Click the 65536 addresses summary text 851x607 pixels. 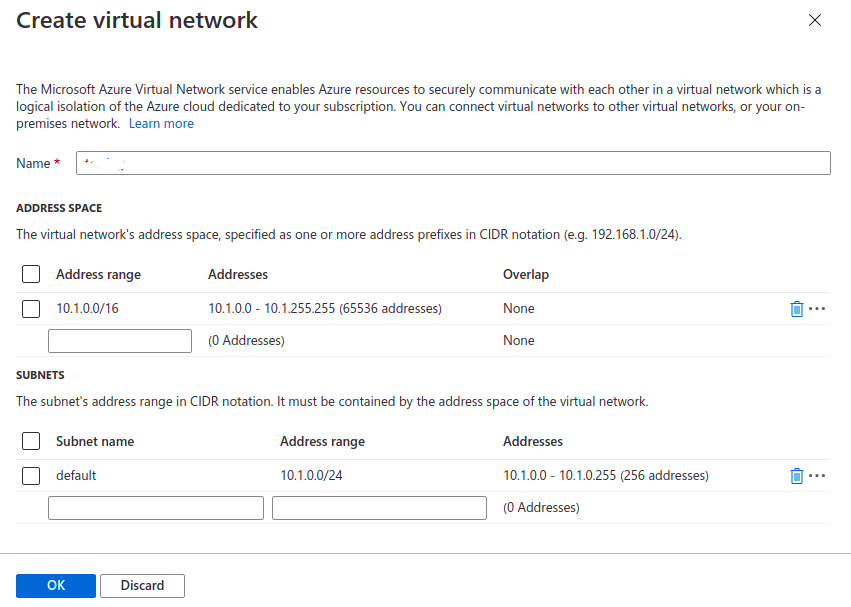coord(325,308)
